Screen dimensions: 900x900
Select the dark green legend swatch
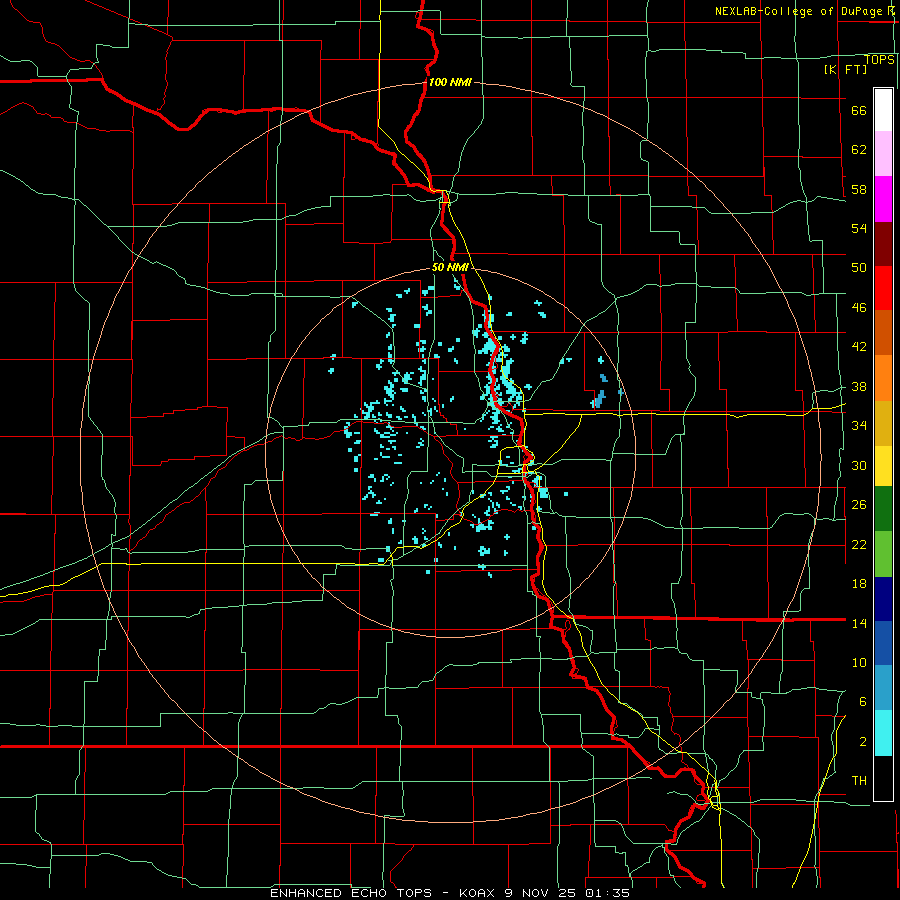[x=883, y=509]
